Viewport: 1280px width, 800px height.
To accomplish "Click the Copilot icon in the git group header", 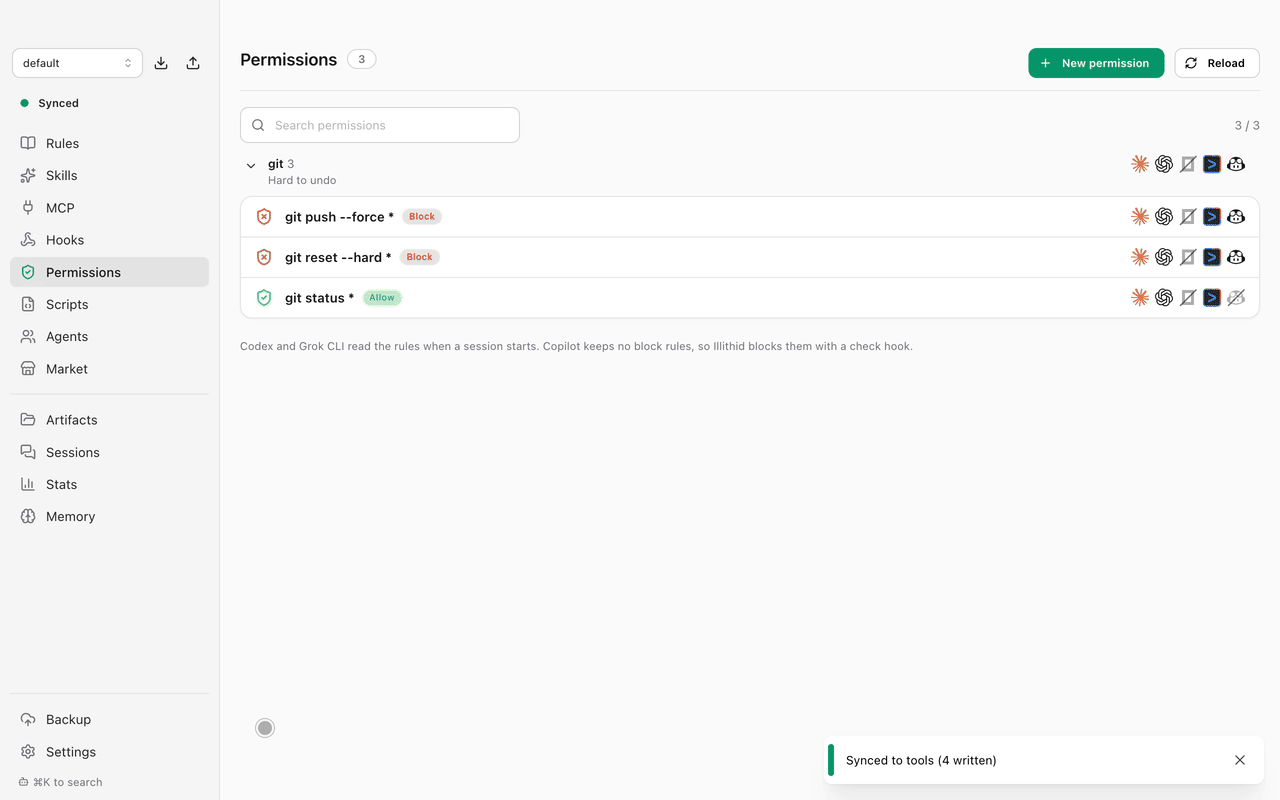I will pyautogui.click(x=1236, y=164).
